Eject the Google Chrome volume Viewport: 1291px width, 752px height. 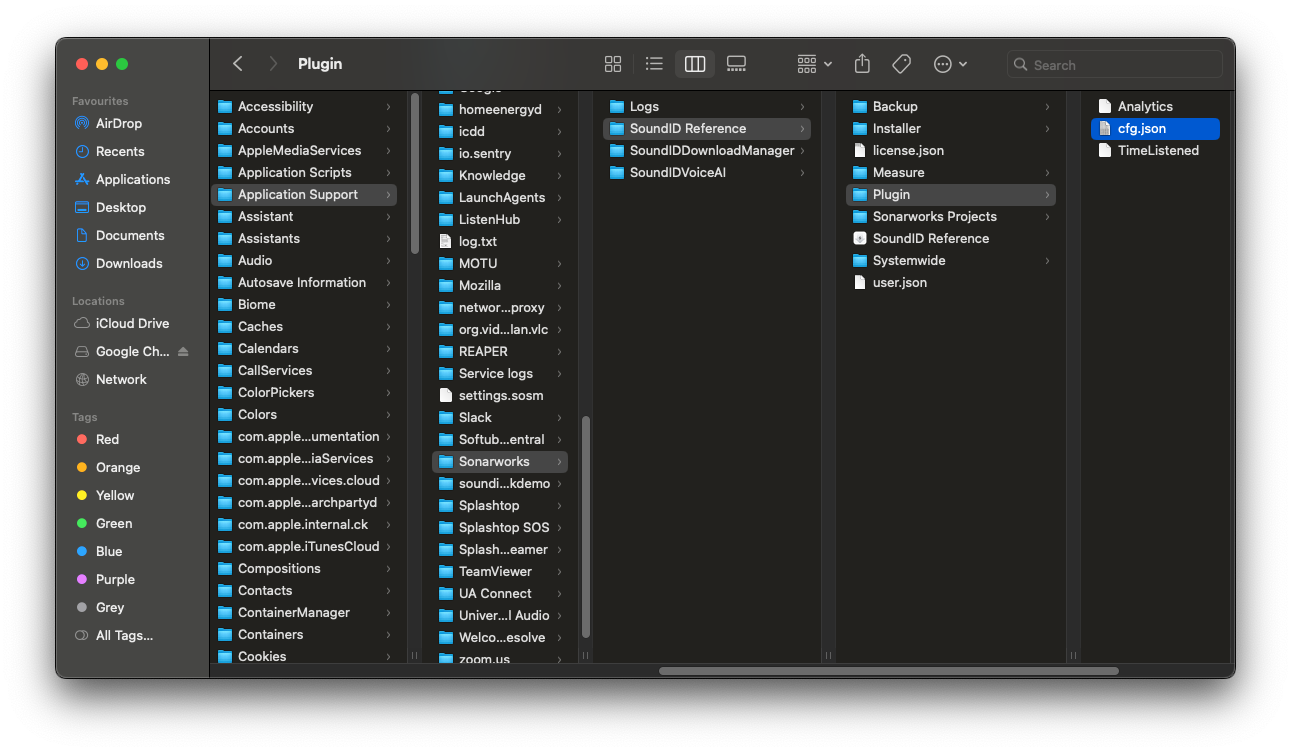pos(183,352)
